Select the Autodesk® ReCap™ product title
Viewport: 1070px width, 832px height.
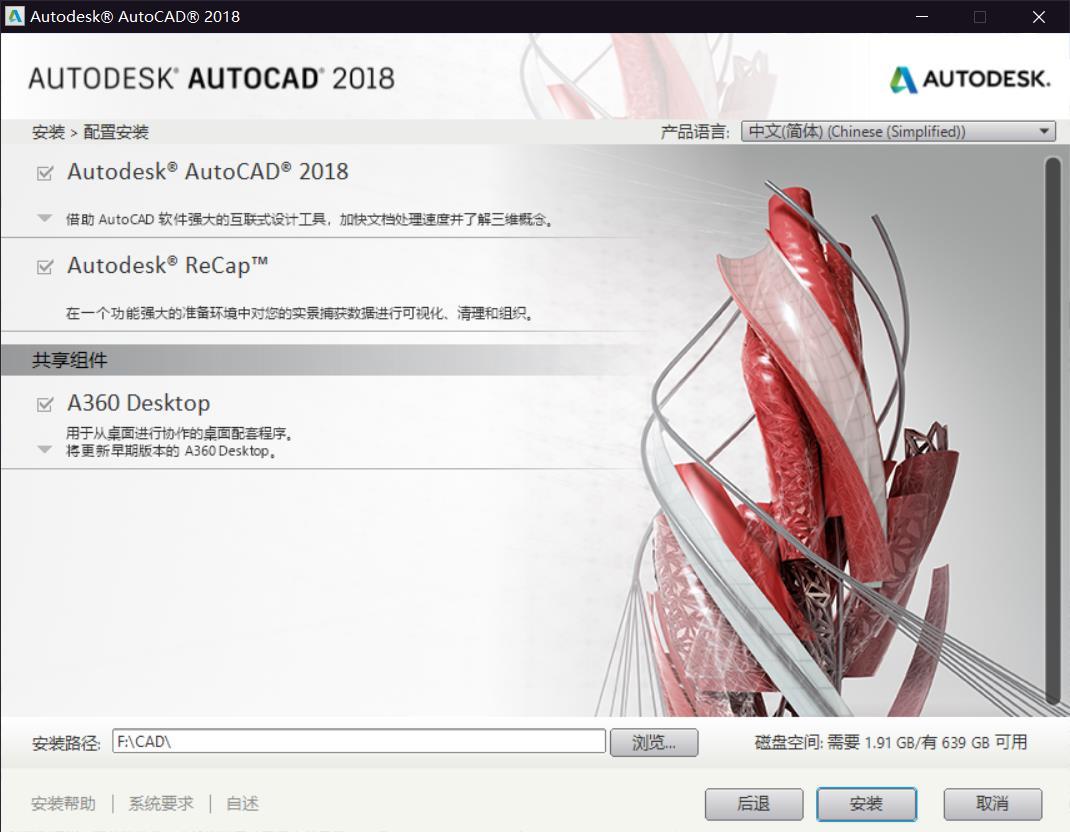coord(167,266)
